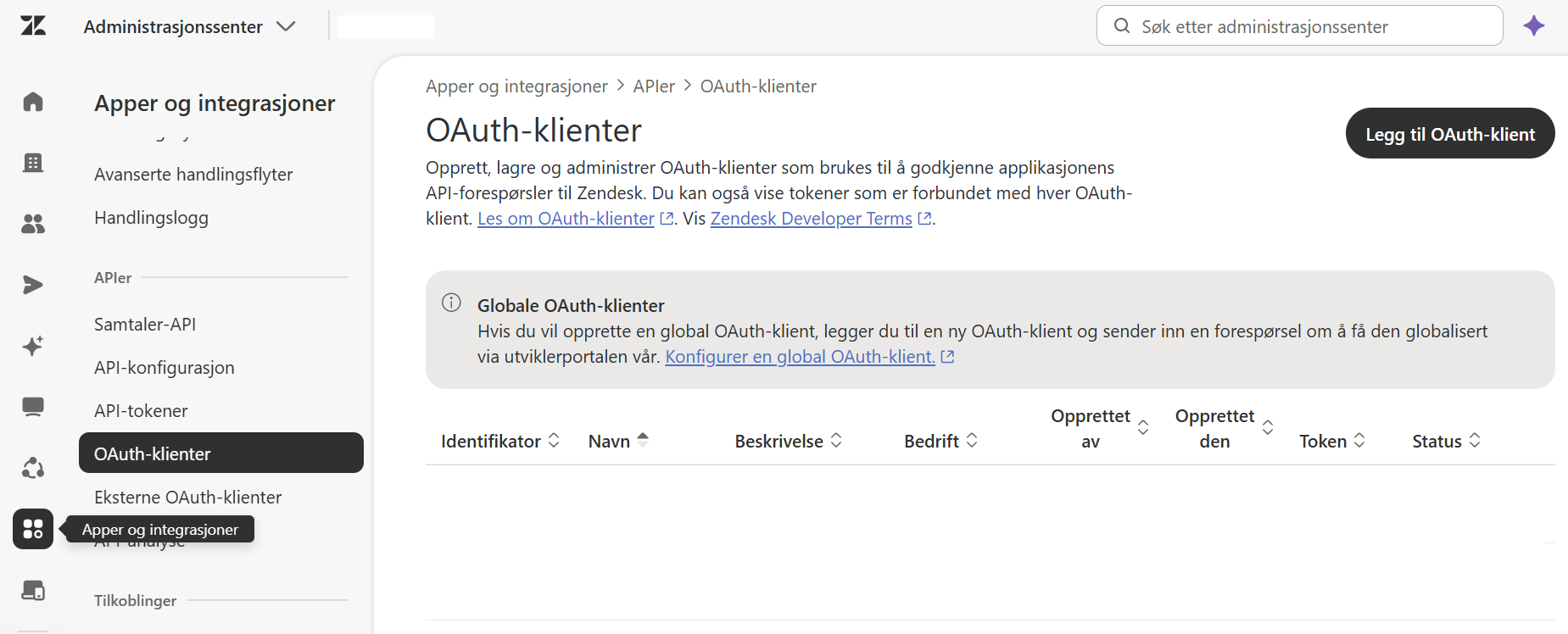Sort the table by Bedrift
The image size is (1568, 634).
[x=941, y=441]
